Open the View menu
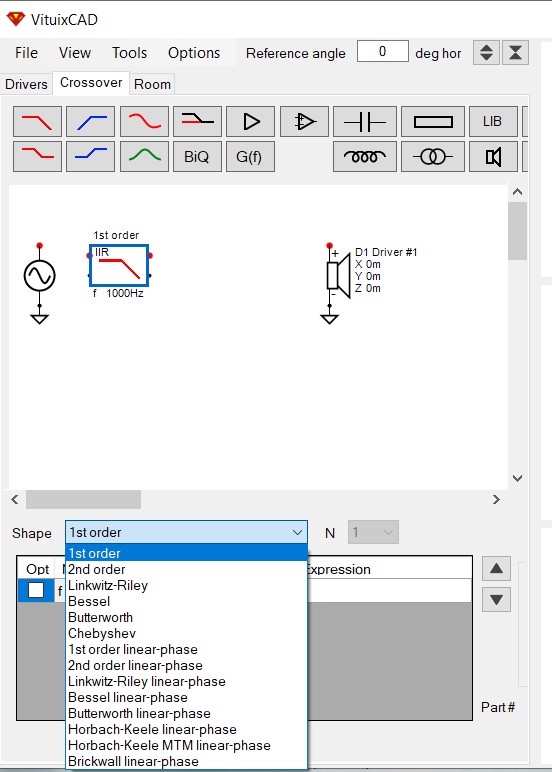 point(75,53)
